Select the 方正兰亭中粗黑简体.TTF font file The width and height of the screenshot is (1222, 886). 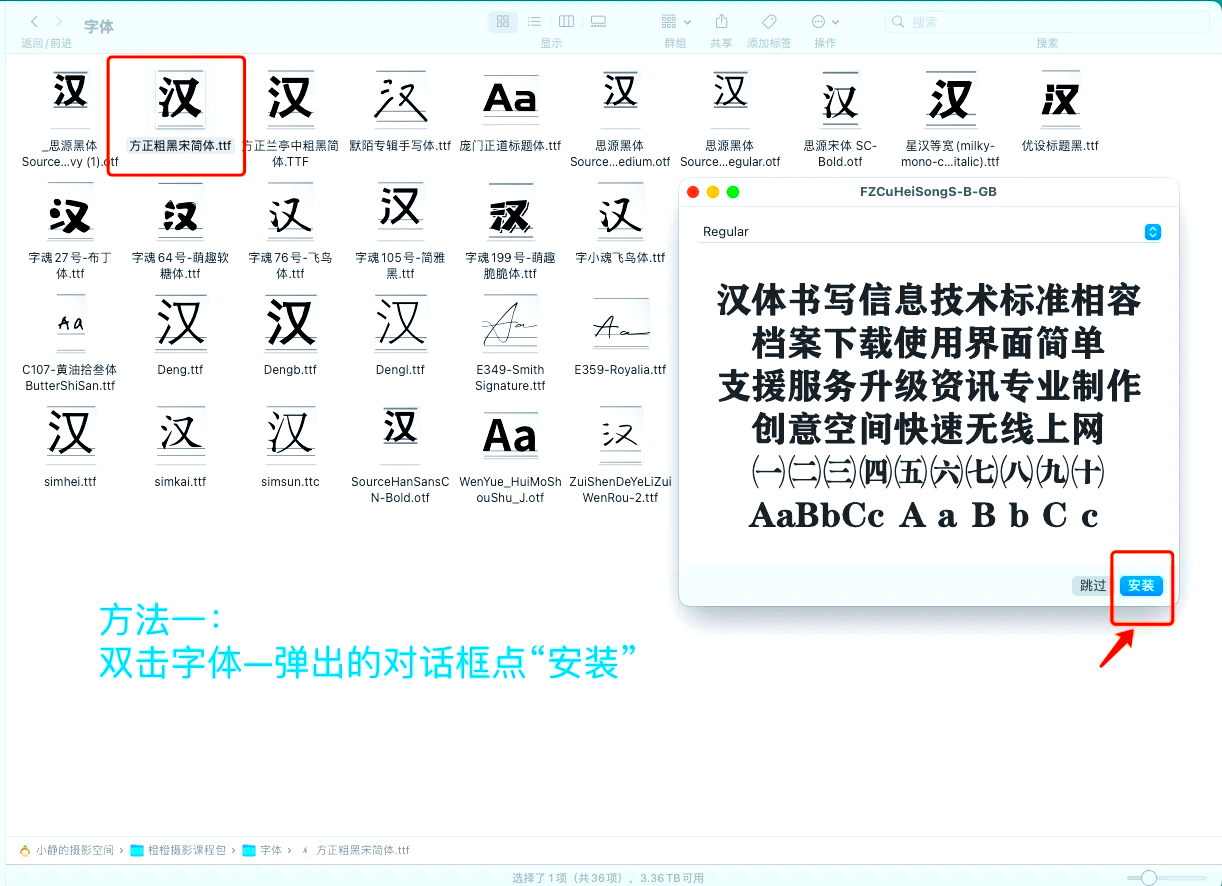coord(290,120)
